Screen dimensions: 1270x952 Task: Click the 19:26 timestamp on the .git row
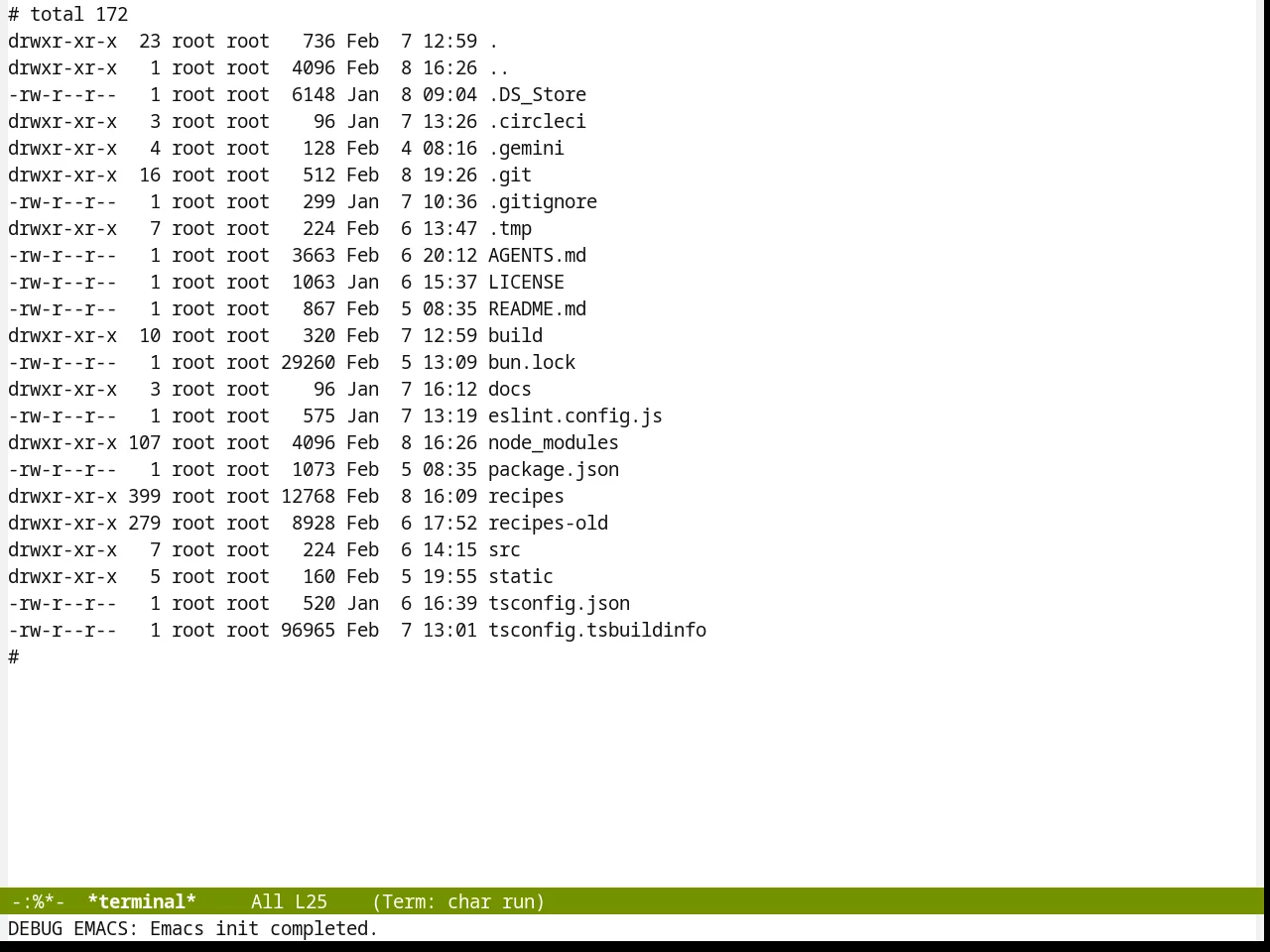click(449, 175)
